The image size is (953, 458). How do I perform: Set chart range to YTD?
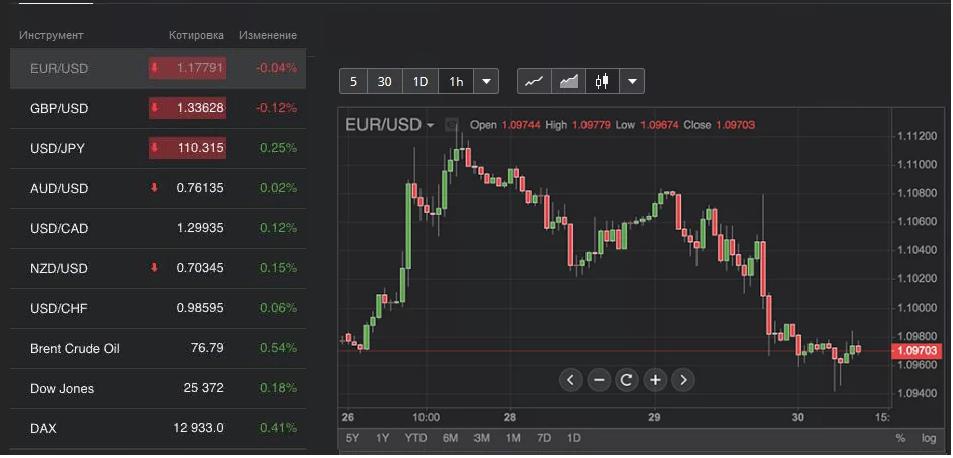(416, 438)
